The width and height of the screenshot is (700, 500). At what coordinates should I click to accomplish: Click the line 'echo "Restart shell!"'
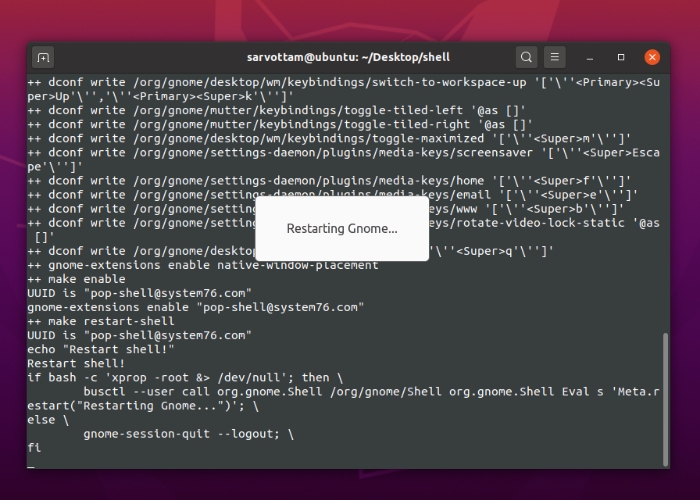tap(101, 349)
